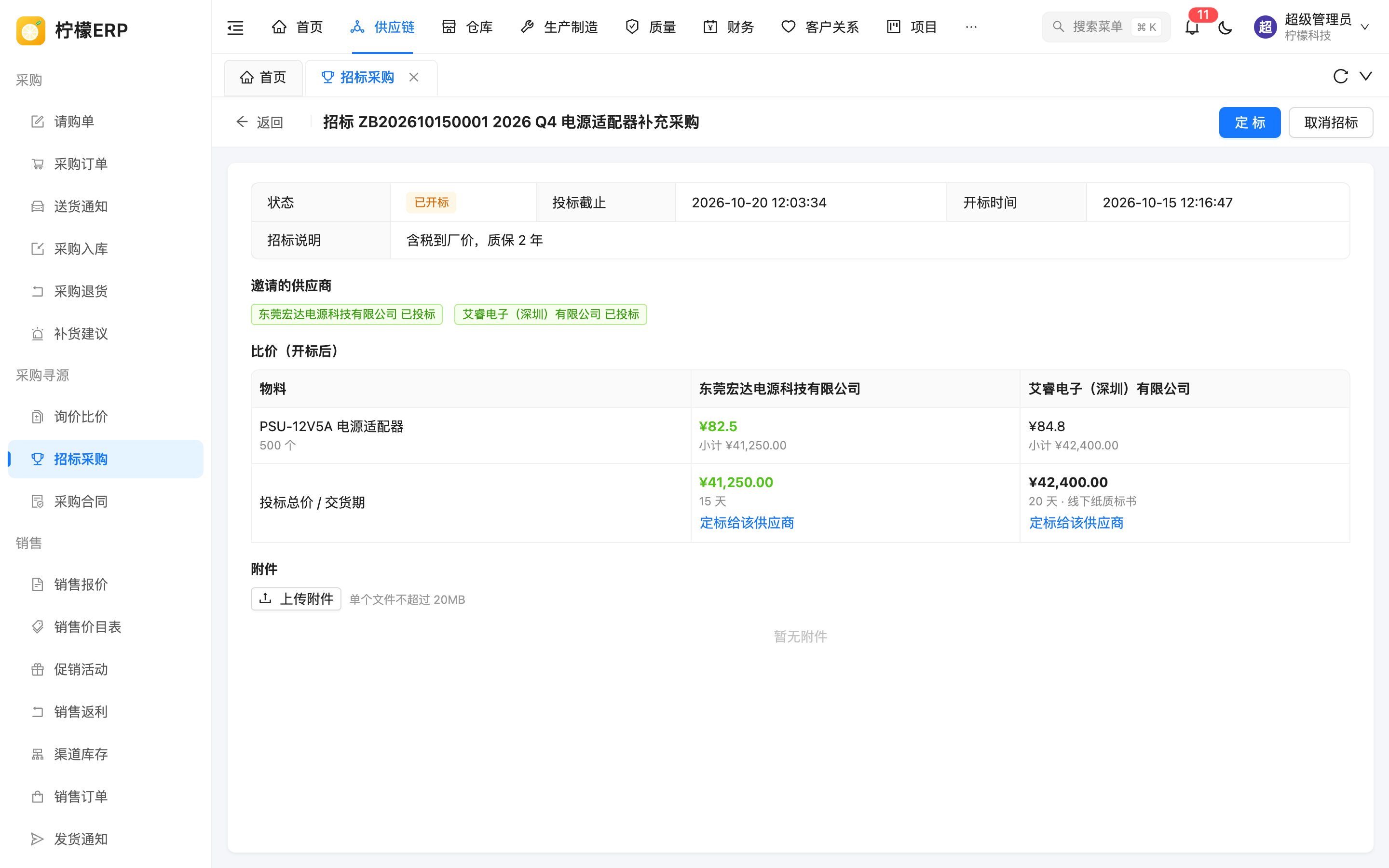Open the 财务 top menu

728,27
